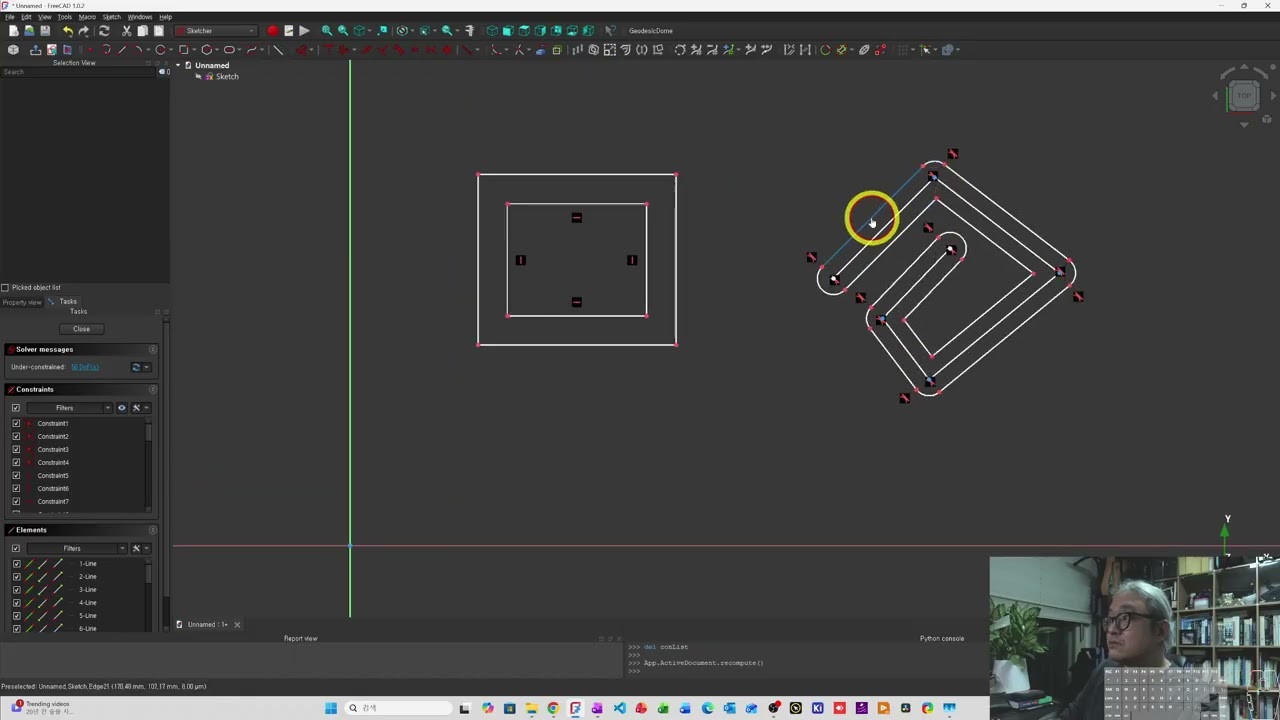Collapse the Unnamed document tree node
This screenshot has width=1280, height=720.
click(178, 65)
